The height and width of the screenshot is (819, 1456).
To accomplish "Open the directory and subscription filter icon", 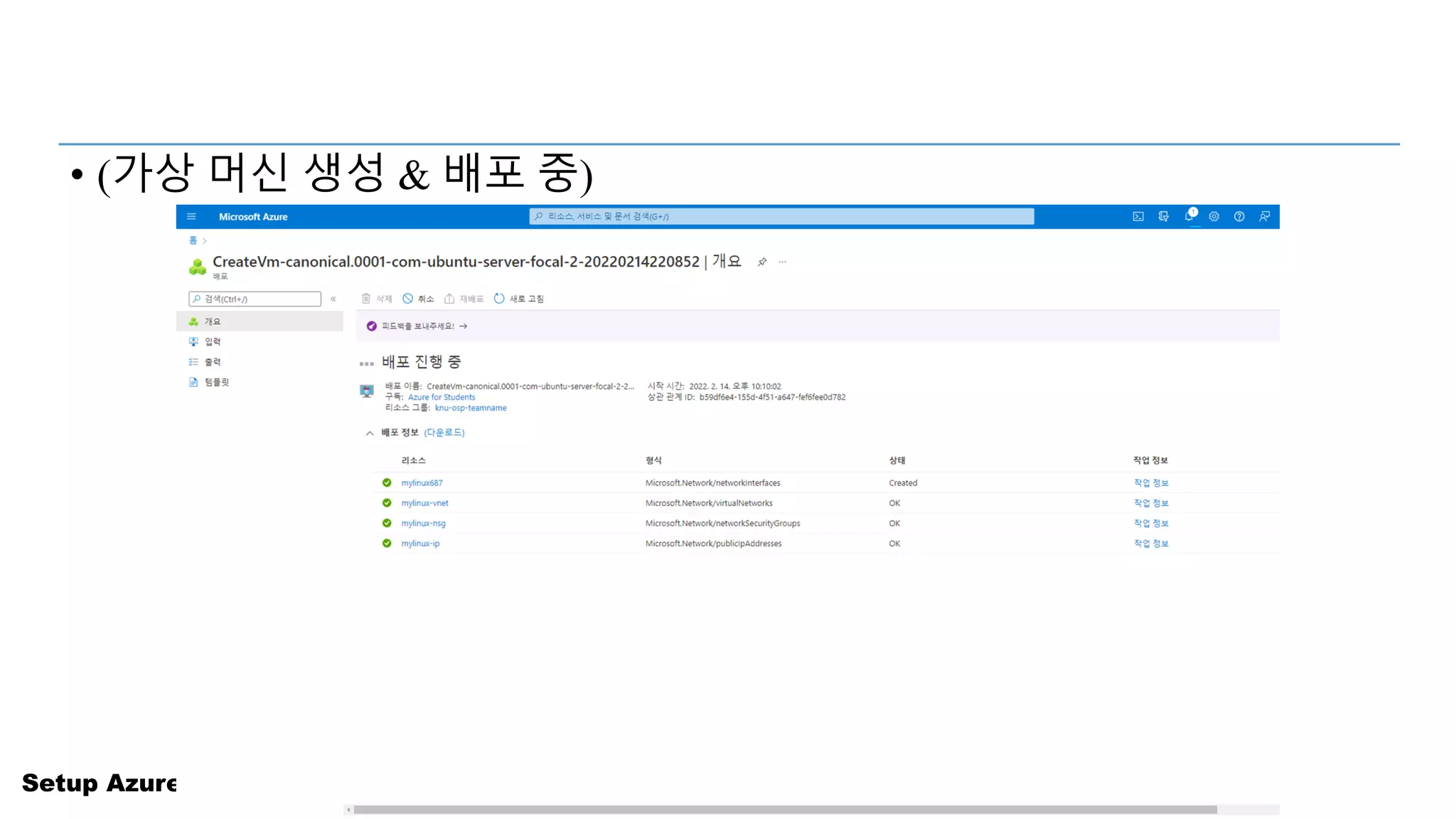I will (1163, 217).
